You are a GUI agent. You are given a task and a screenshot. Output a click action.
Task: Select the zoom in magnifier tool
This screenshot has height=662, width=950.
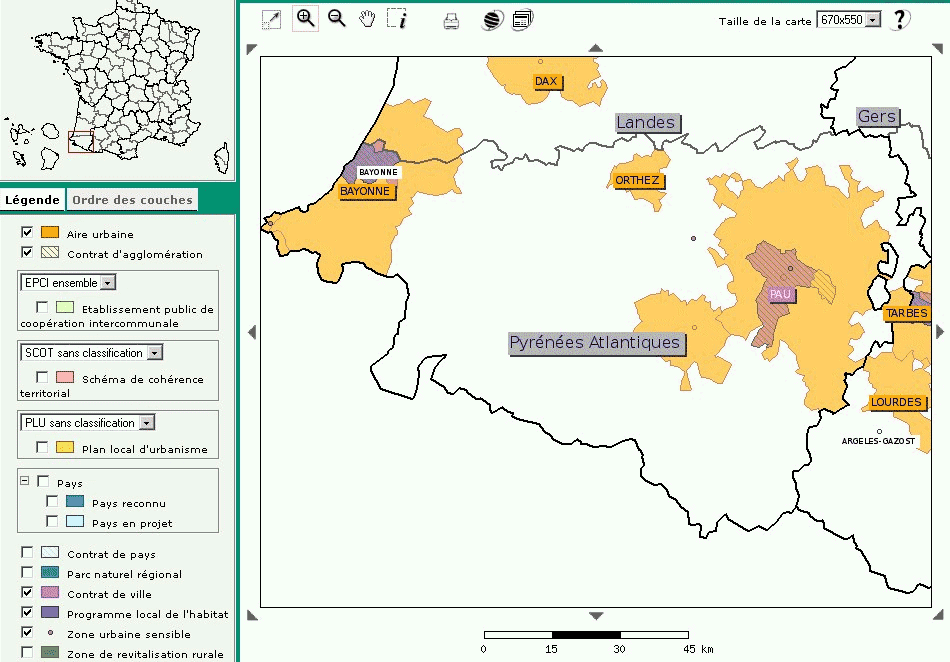point(305,19)
